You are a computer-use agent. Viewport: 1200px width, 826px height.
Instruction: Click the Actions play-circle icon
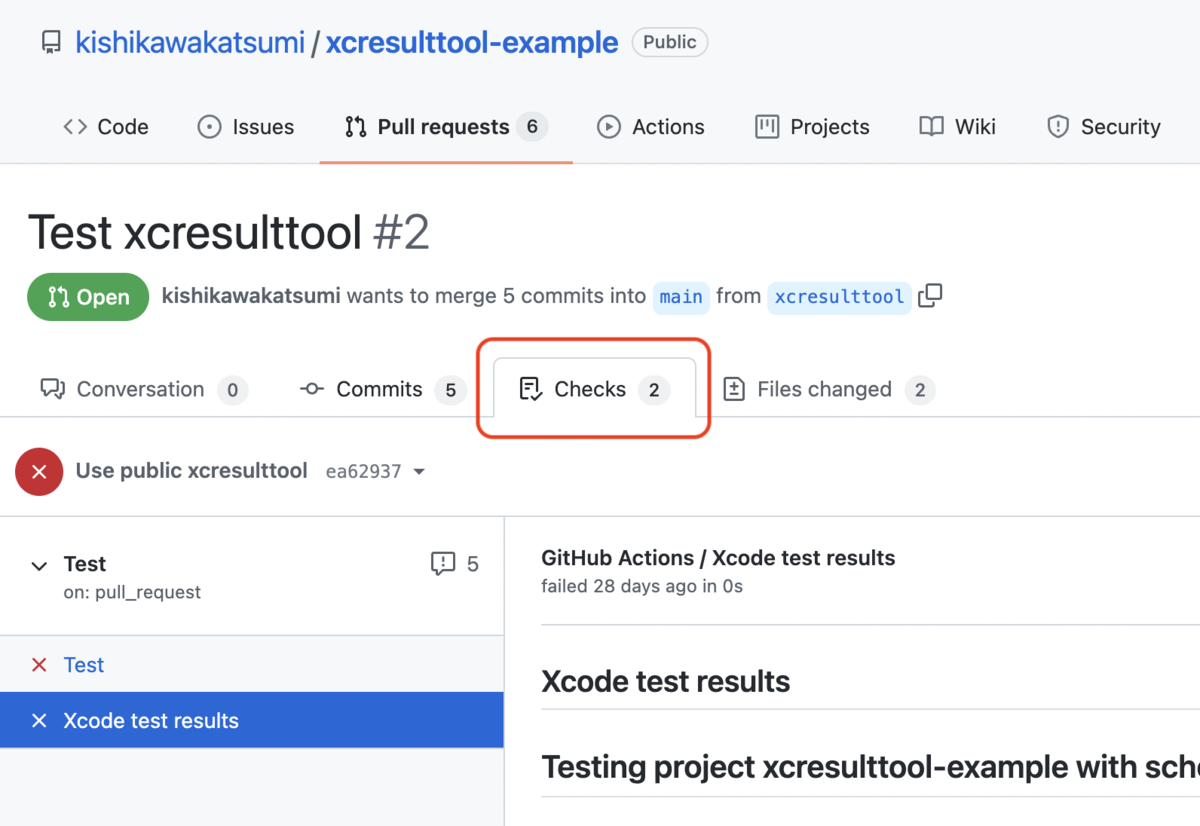pos(608,127)
